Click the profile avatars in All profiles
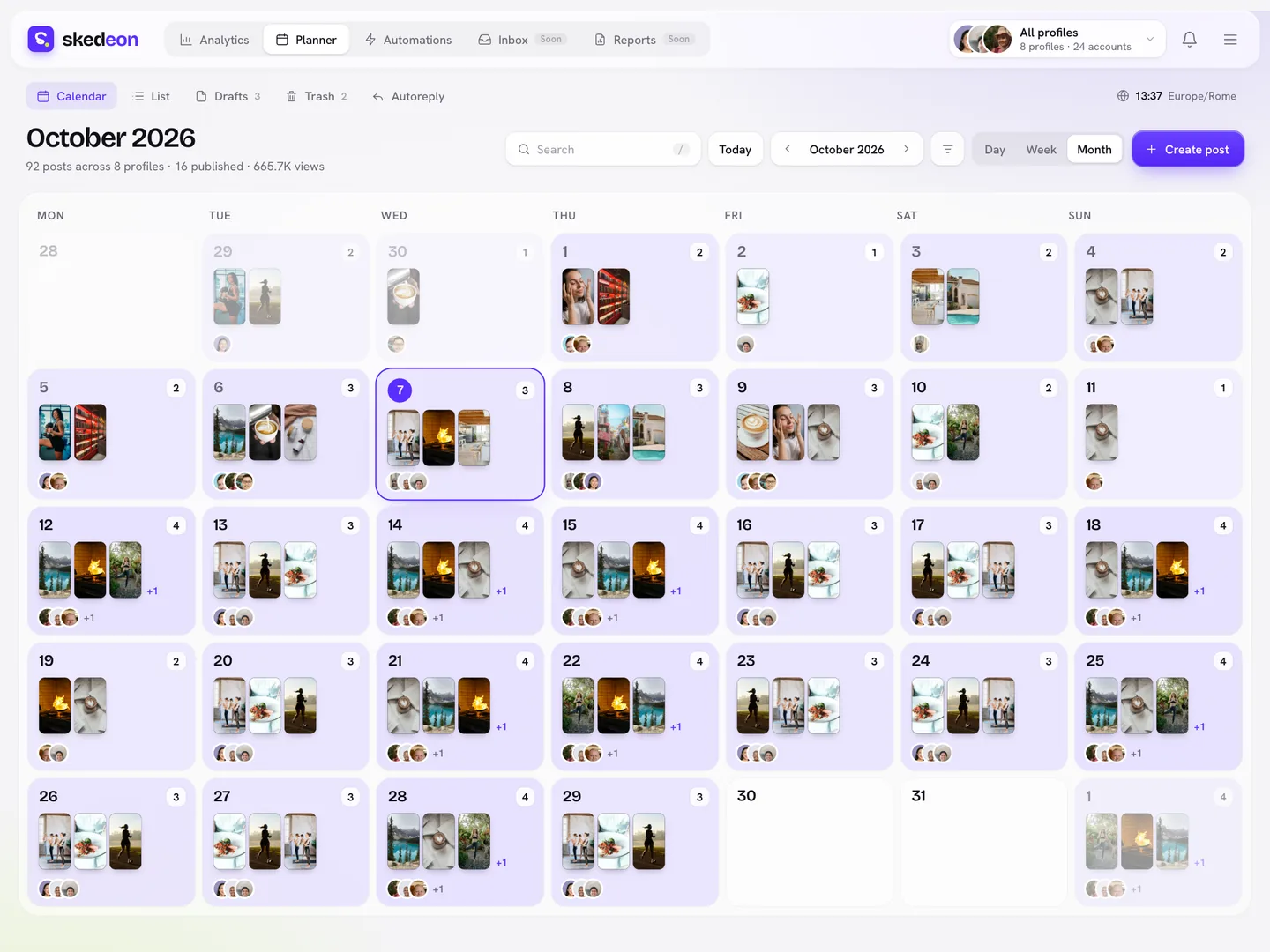This screenshot has height=952, width=1270. 983,39
